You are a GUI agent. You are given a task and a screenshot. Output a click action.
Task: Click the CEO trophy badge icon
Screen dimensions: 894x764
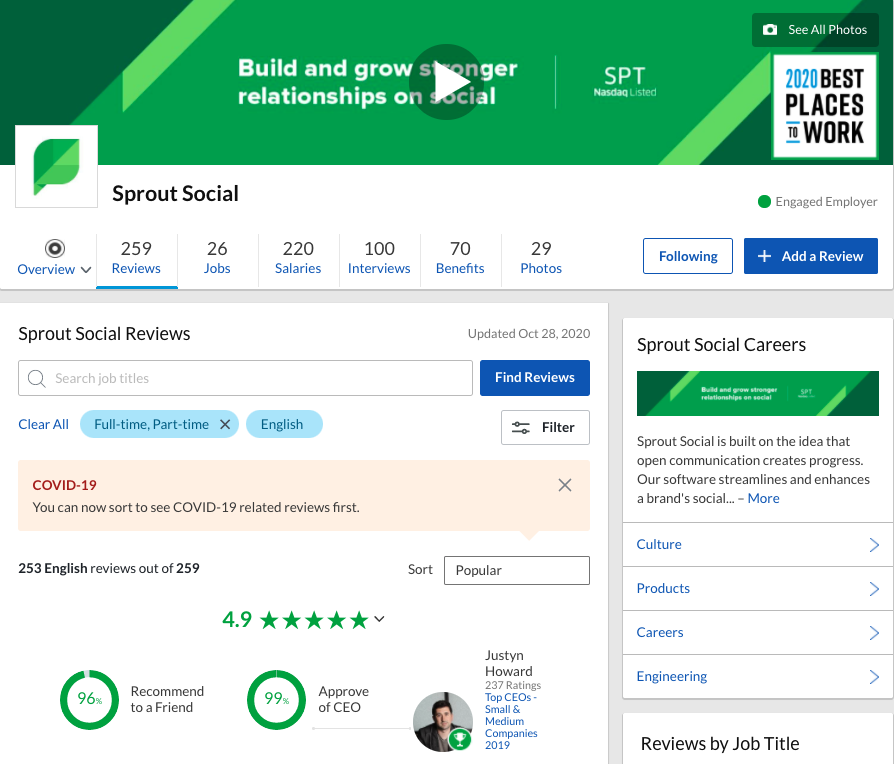(460, 739)
